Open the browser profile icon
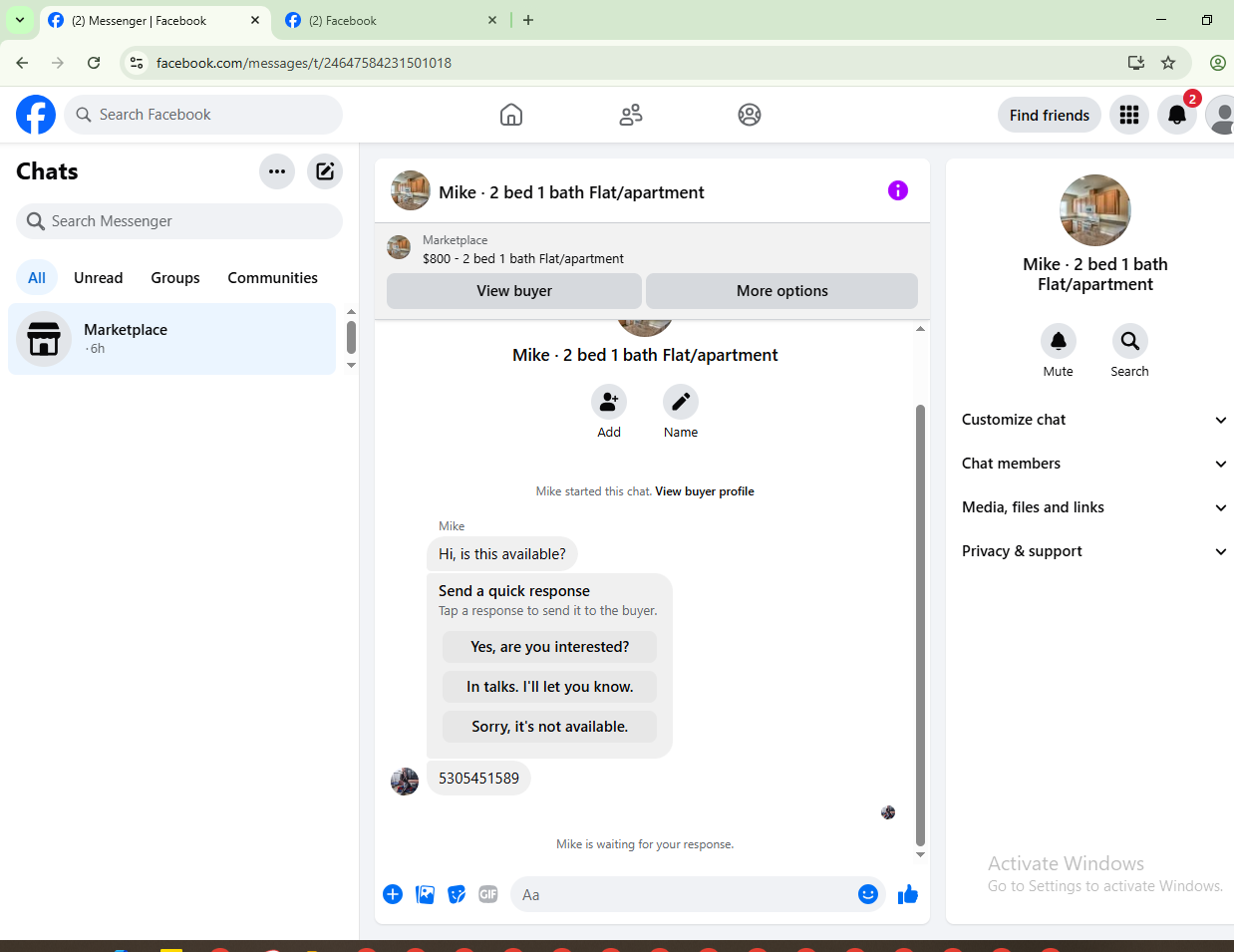Screen dimensions: 1234x952 point(1218,63)
